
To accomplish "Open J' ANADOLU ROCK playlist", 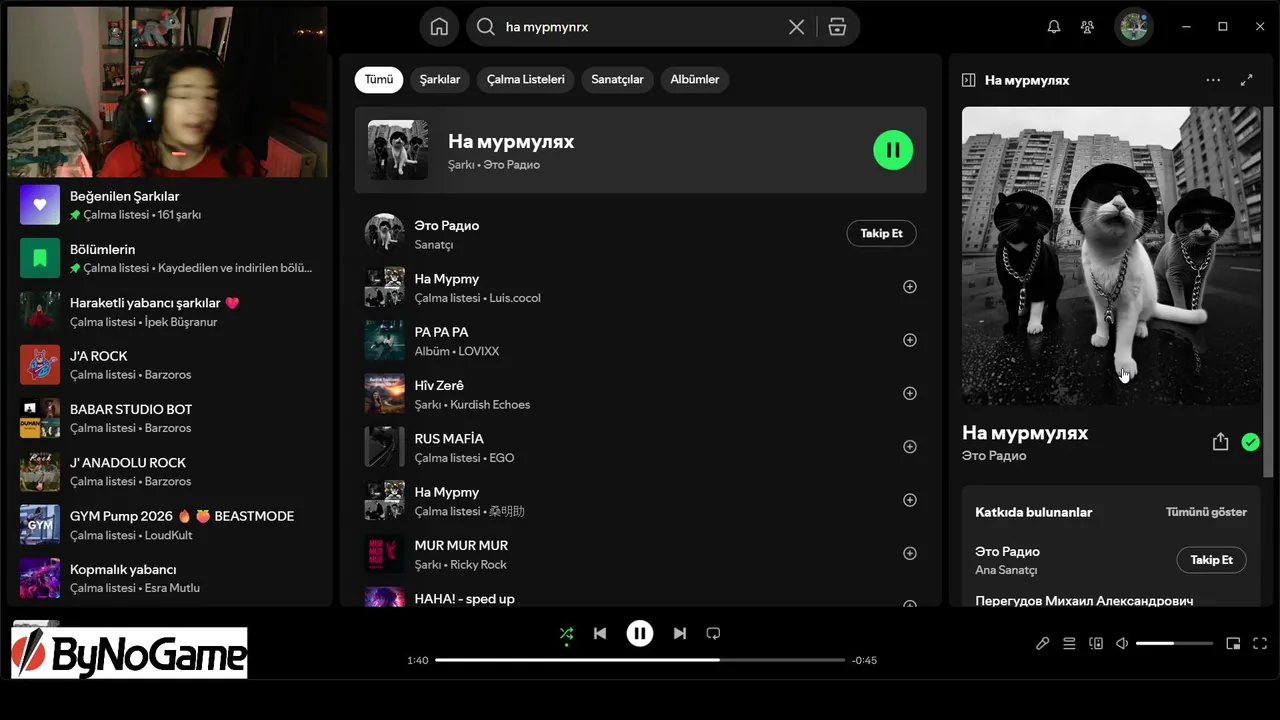I will (x=170, y=472).
